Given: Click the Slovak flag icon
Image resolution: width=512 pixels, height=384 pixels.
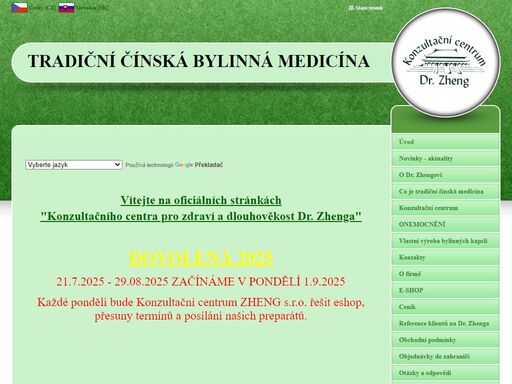Looking at the screenshot, I should (66, 8).
